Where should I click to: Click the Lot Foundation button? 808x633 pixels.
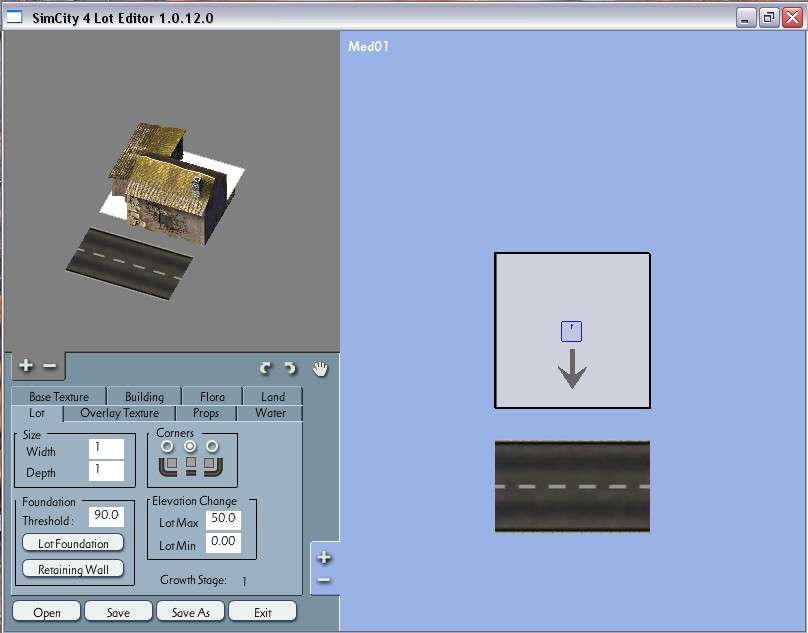coord(73,543)
